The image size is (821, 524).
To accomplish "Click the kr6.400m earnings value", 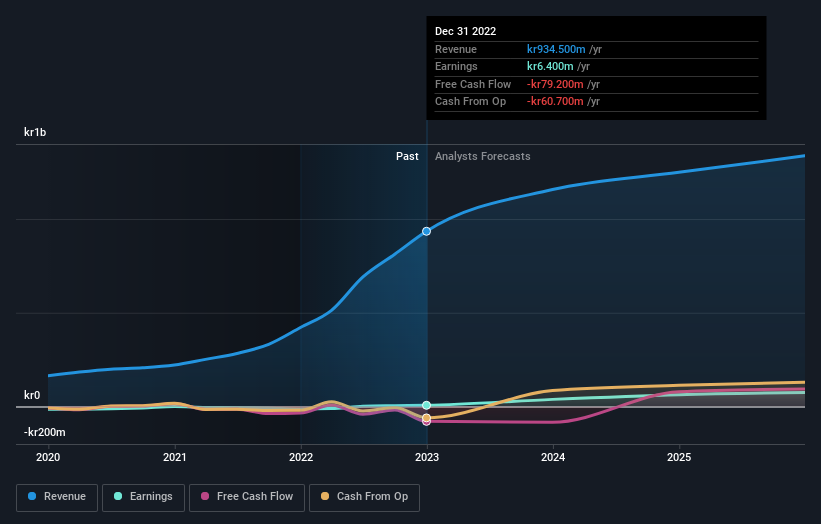I will click(550, 66).
